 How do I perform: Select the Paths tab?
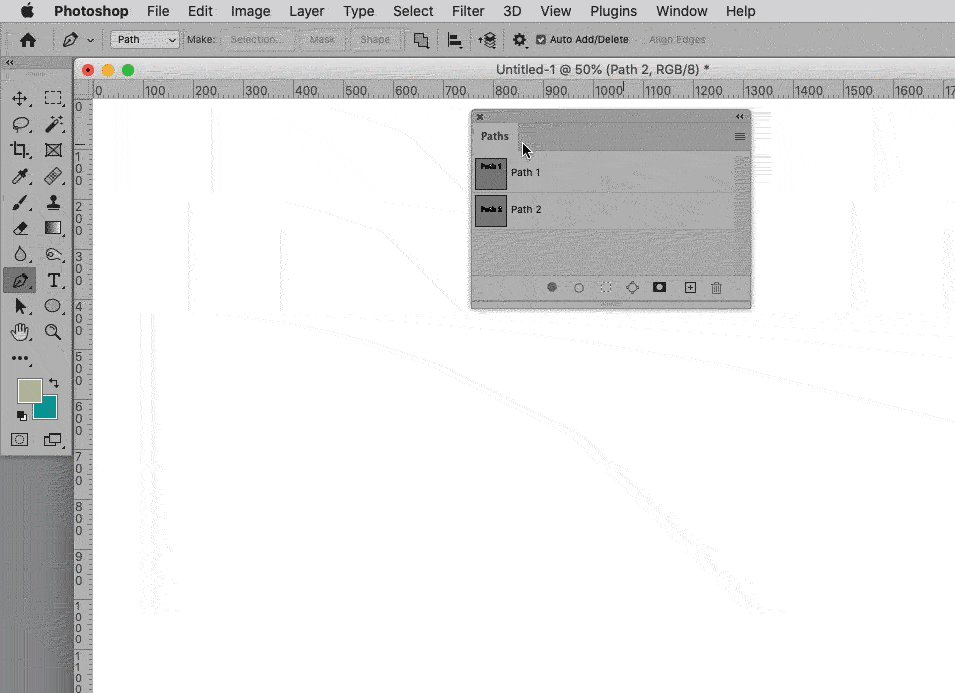pyautogui.click(x=495, y=136)
